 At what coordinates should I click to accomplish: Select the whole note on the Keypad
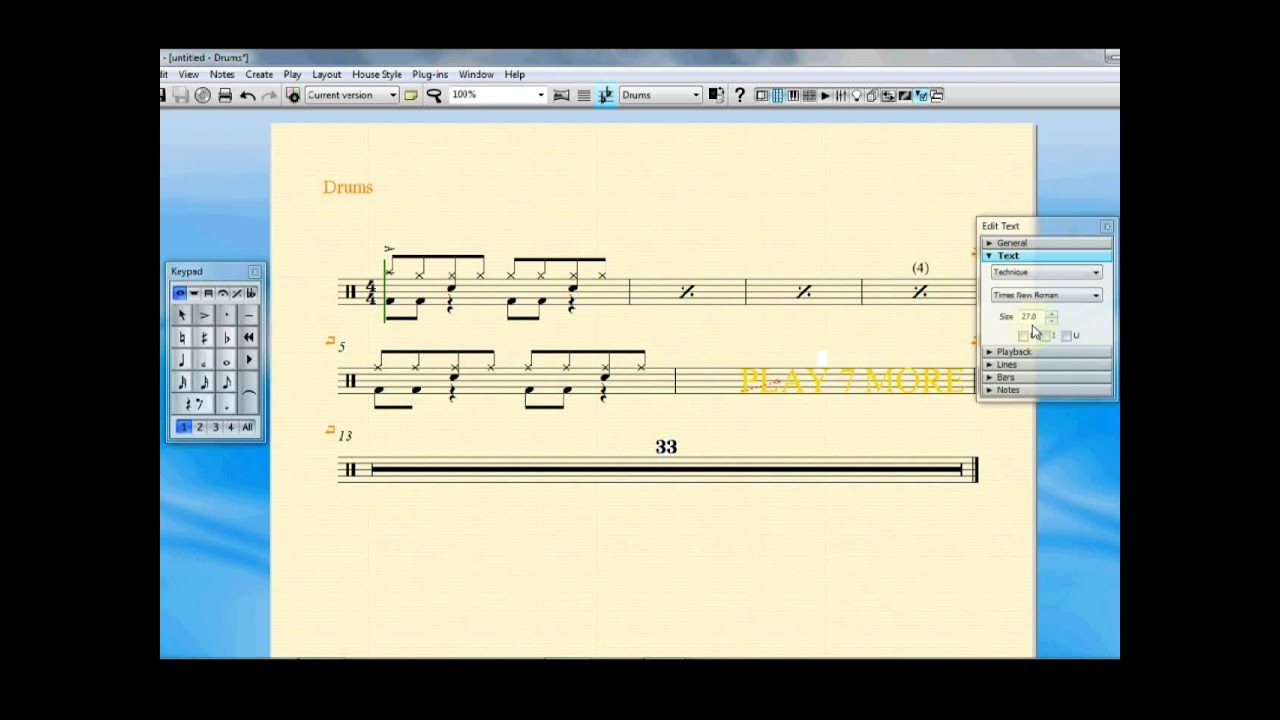click(227, 360)
